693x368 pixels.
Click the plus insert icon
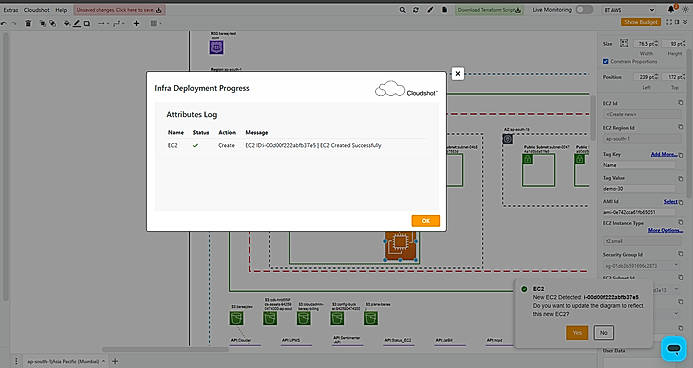pos(137,23)
